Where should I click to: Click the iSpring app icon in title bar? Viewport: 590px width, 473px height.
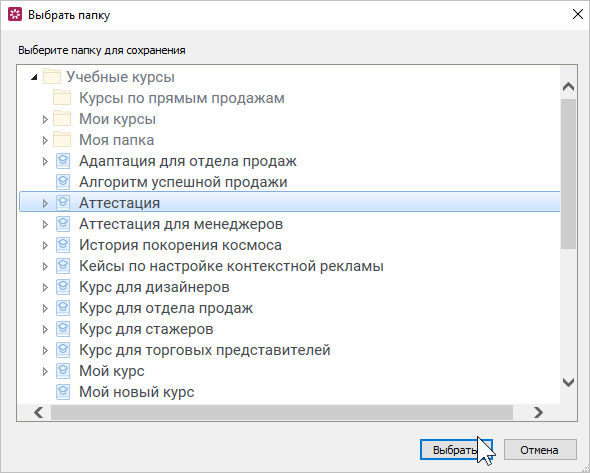[x=15, y=15]
